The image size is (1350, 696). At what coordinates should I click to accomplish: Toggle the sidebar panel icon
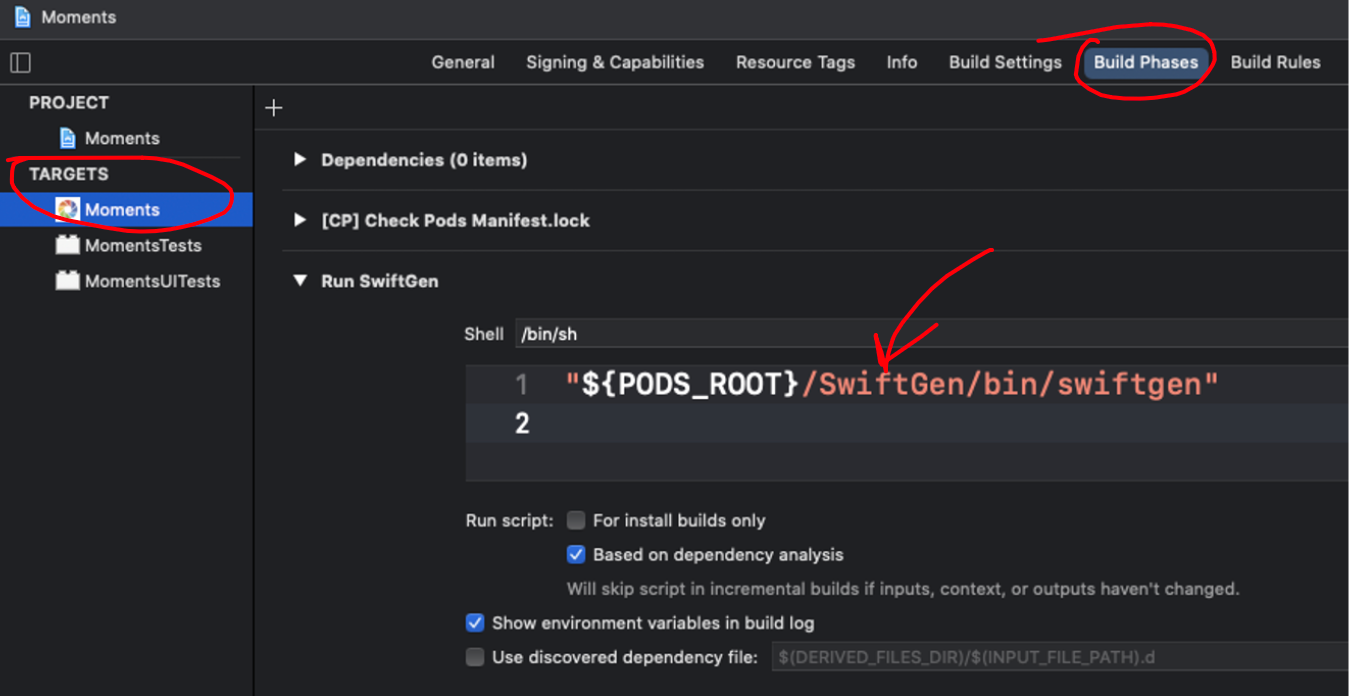(x=20, y=62)
